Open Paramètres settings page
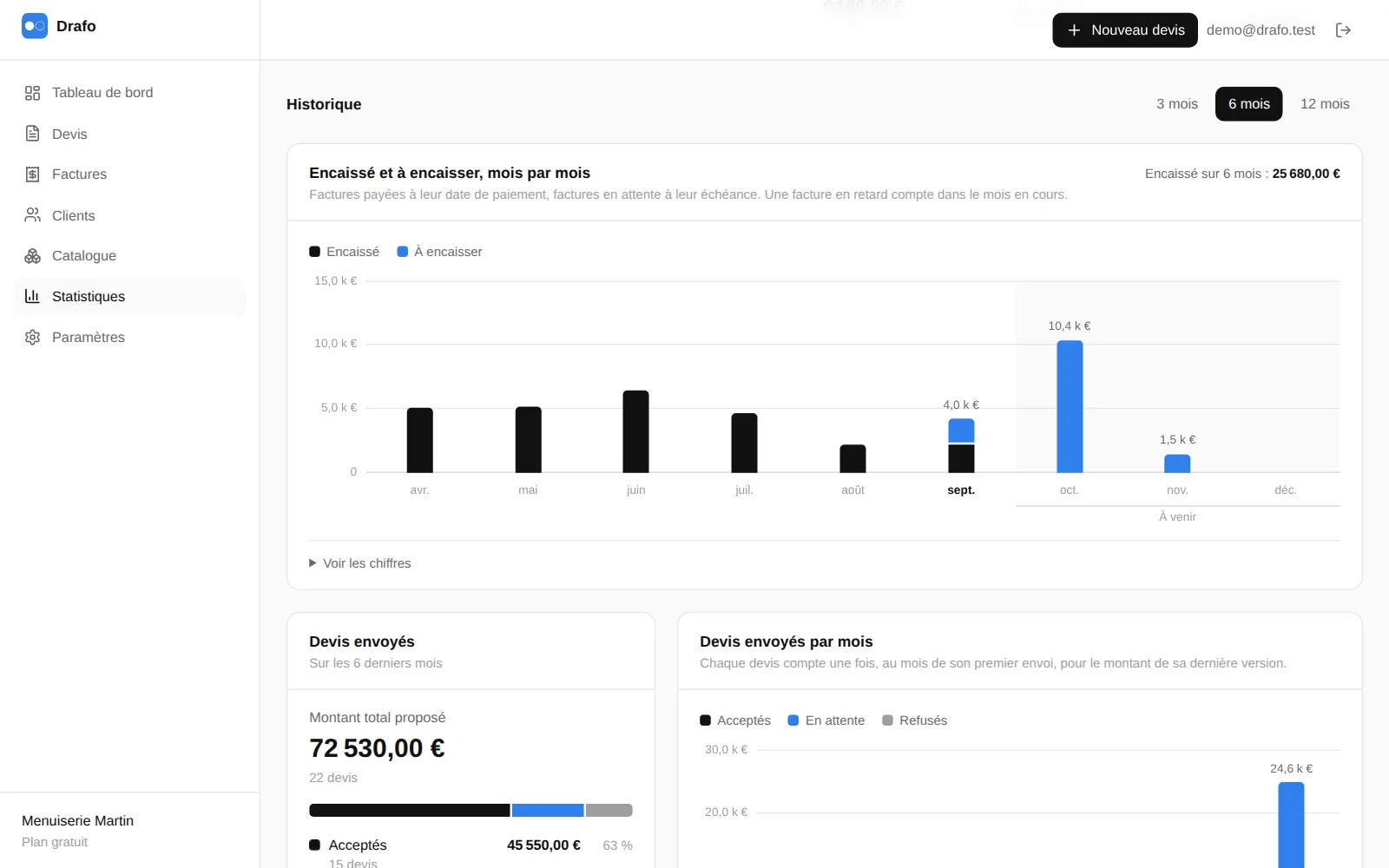 pos(130,337)
